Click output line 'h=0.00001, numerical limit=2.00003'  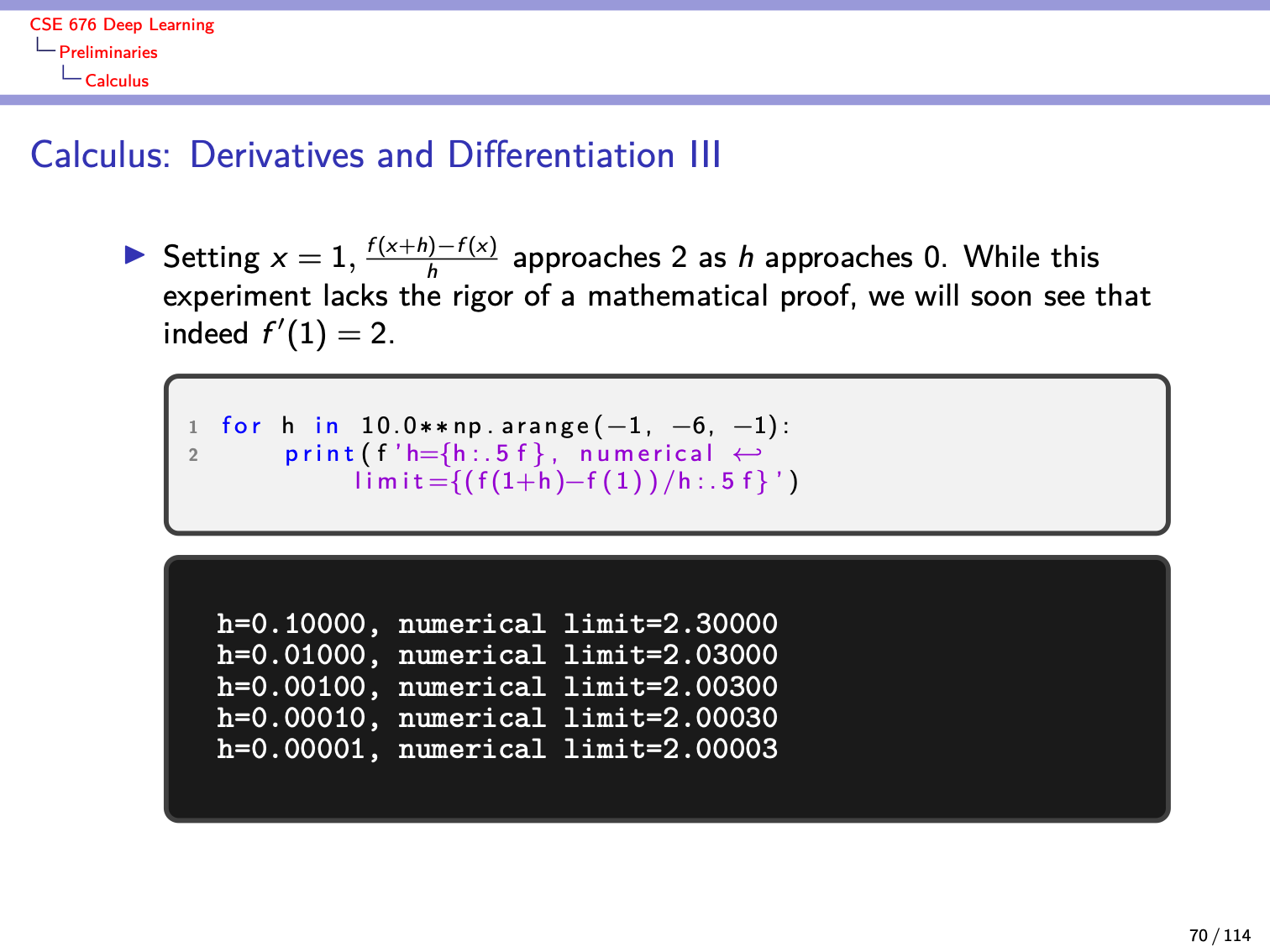click(497, 749)
